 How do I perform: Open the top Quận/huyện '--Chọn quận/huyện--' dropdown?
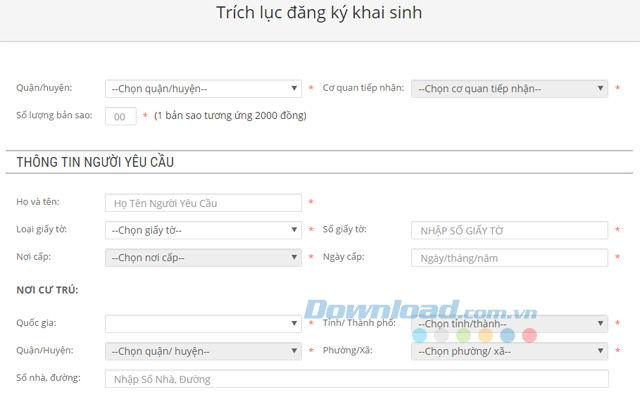pyautogui.click(x=203, y=89)
